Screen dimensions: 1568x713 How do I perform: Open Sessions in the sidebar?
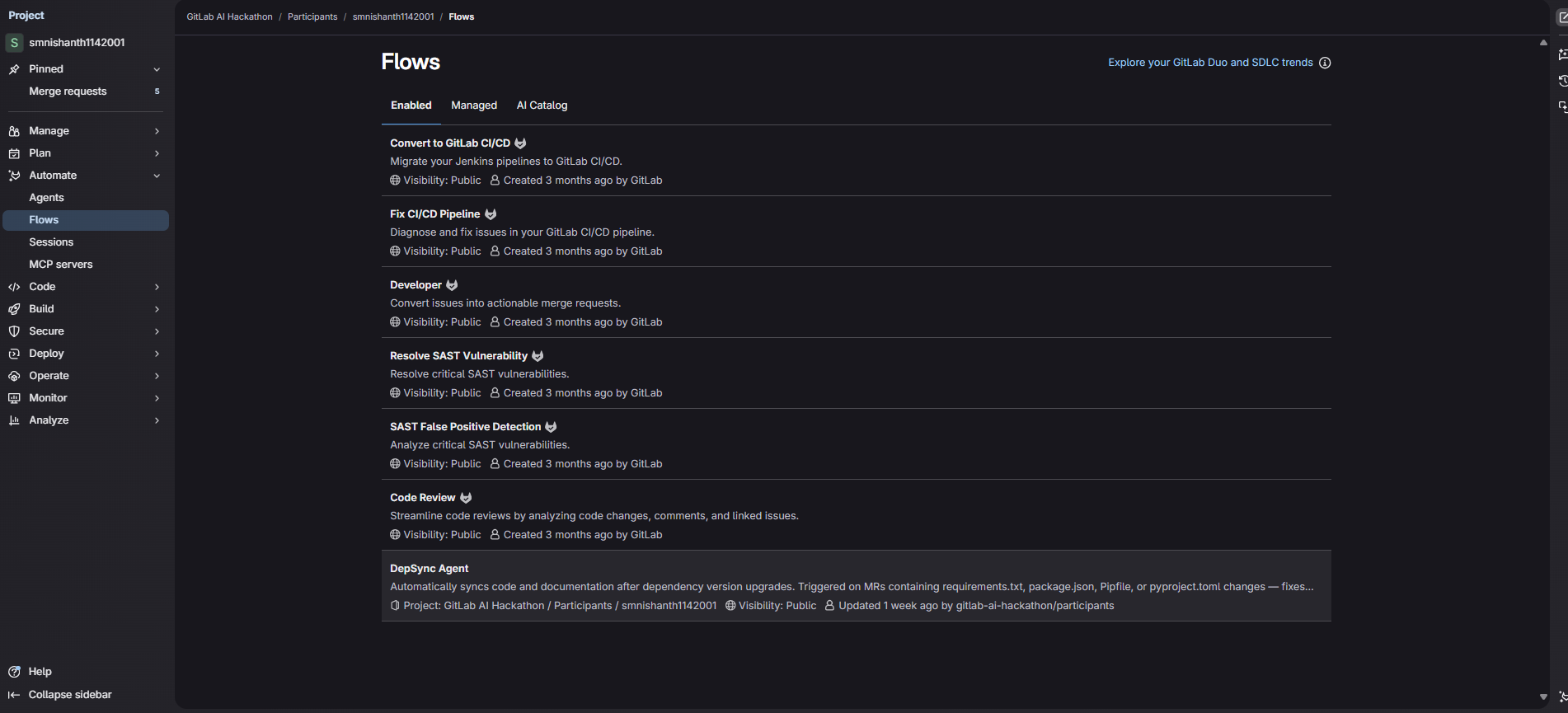pos(86,242)
